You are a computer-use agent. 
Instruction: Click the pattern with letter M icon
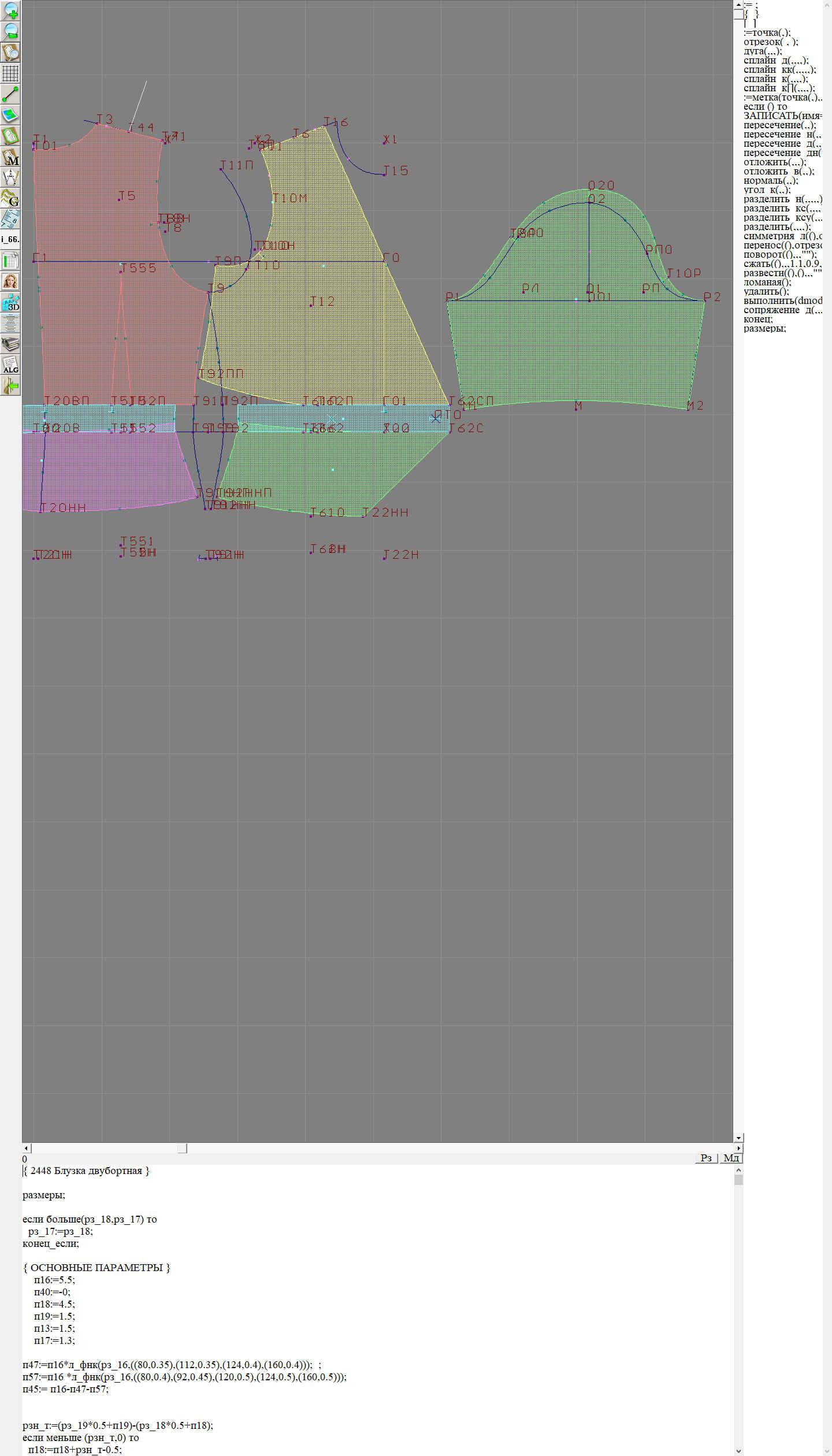[10, 157]
